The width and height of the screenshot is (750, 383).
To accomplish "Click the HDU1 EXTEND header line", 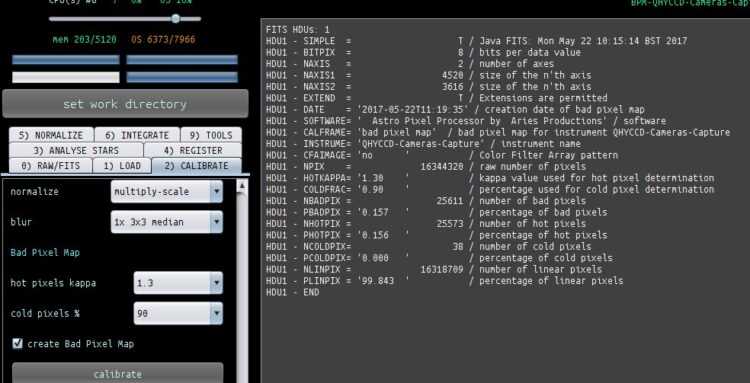I will point(436,98).
